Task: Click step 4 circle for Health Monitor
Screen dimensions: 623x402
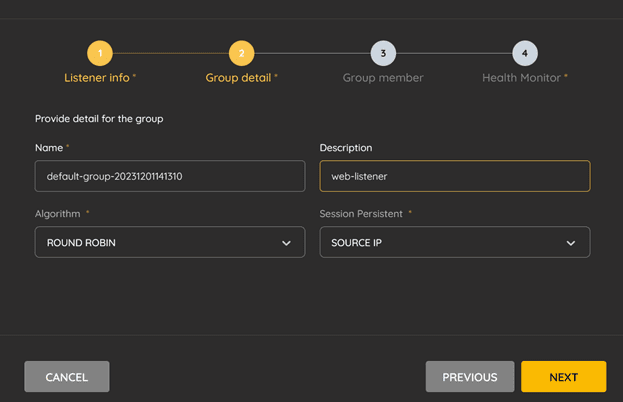Action: 525,53
